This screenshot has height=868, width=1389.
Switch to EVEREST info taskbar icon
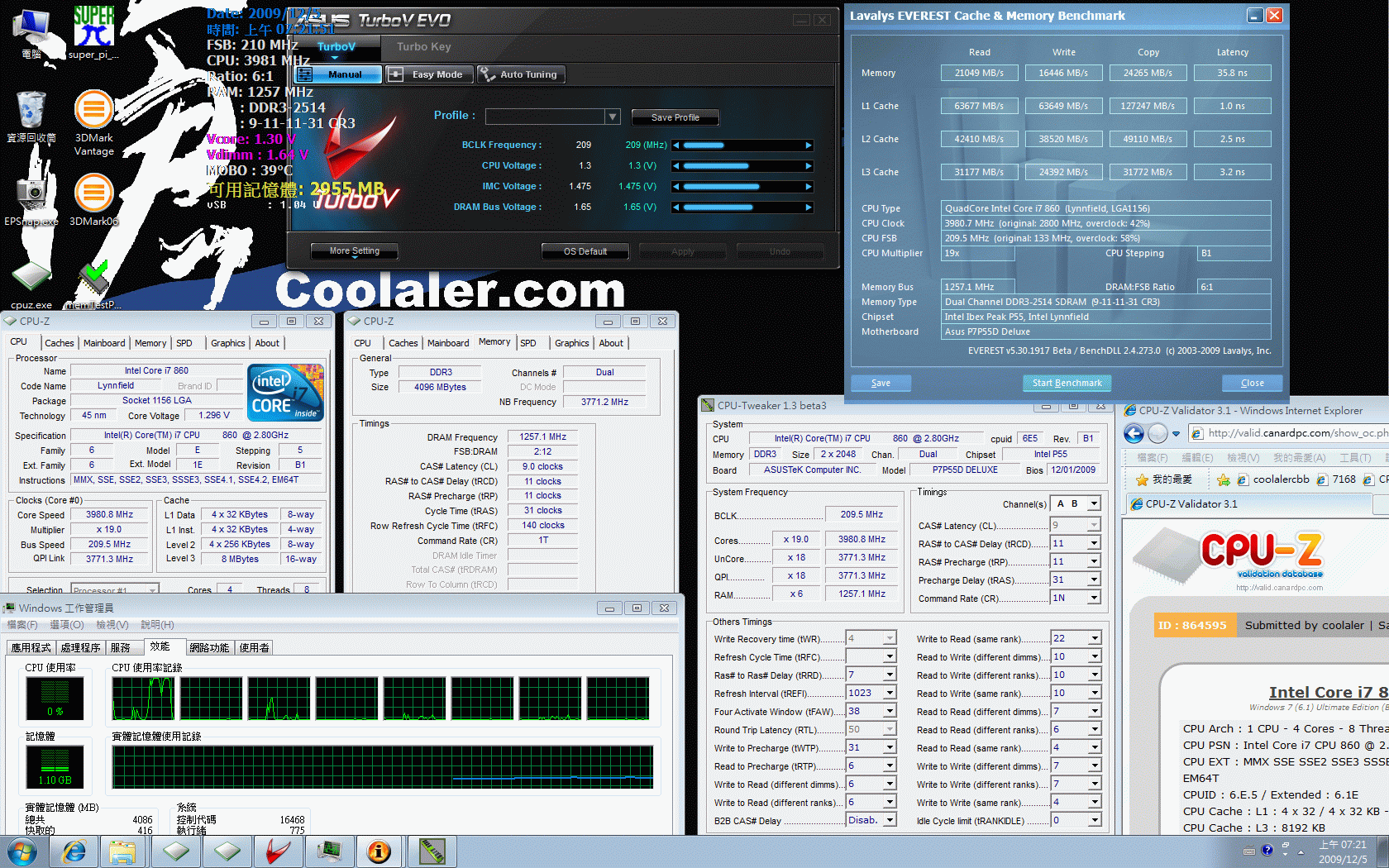pyautogui.click(x=379, y=851)
